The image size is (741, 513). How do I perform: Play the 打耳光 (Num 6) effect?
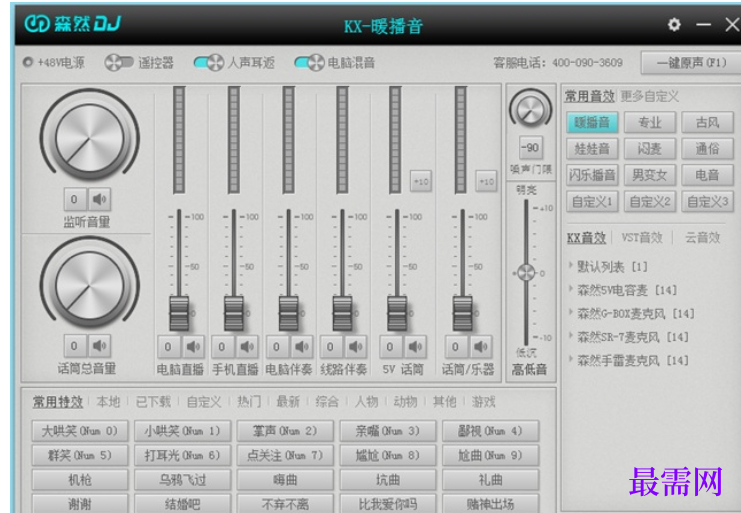tap(182, 455)
